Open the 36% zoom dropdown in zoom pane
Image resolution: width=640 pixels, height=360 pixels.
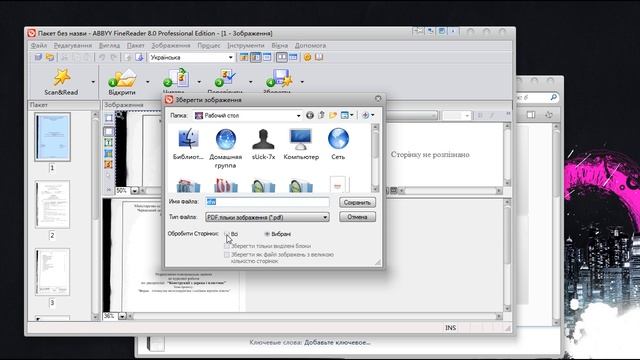122,316
